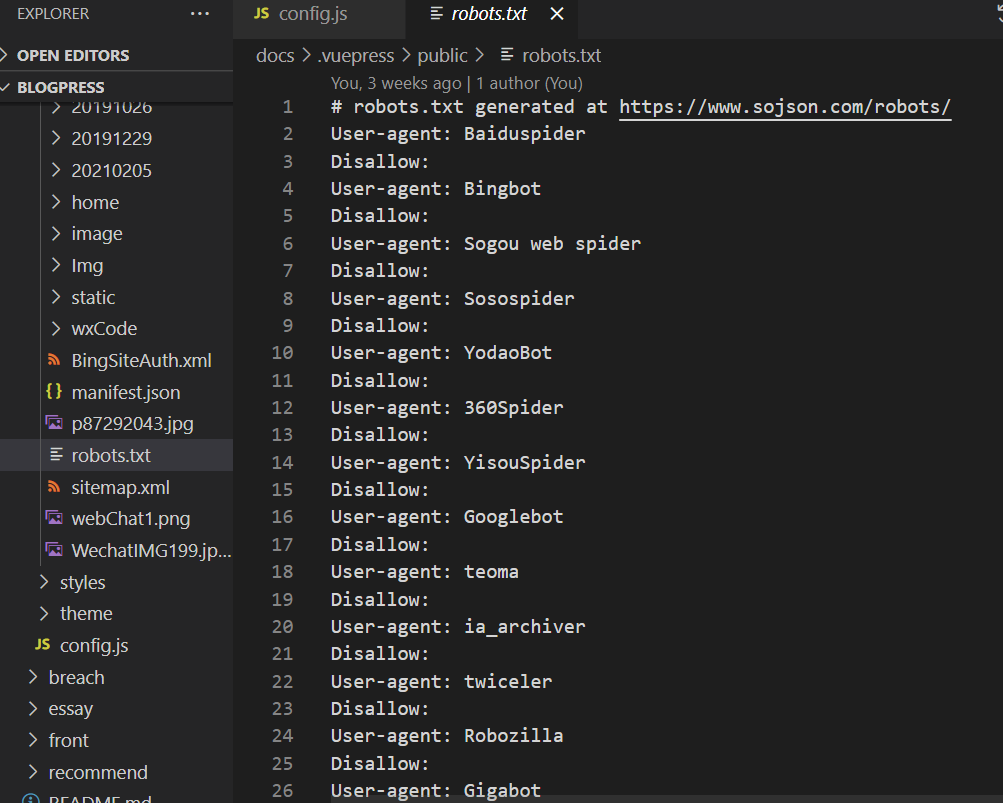Place cursor on 'Bingbot' on line 4
The height and width of the screenshot is (803, 1003).
502,189
